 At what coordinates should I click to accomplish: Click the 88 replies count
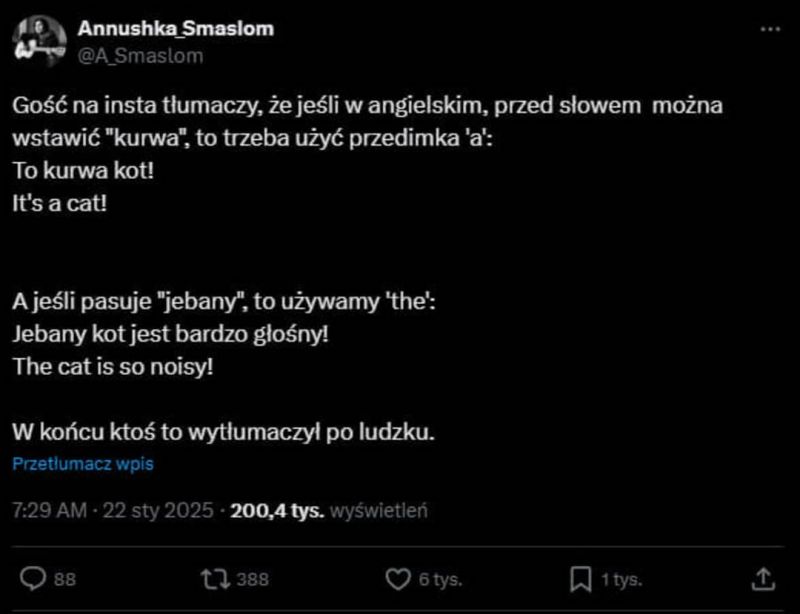pos(65,580)
